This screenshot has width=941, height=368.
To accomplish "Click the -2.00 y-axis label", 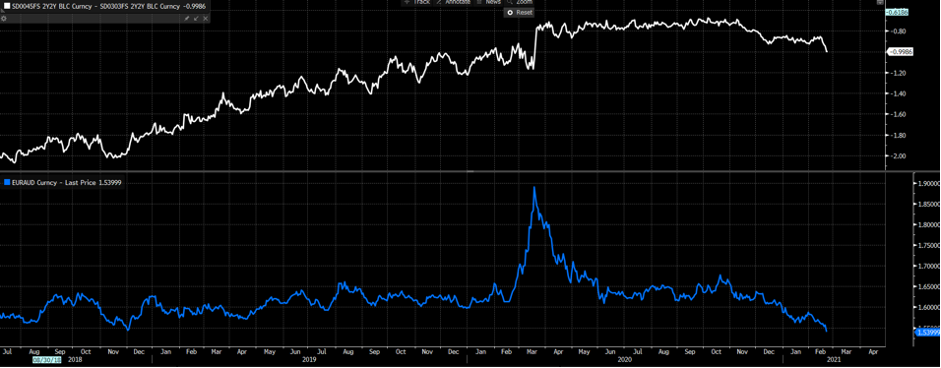I will (x=897, y=156).
